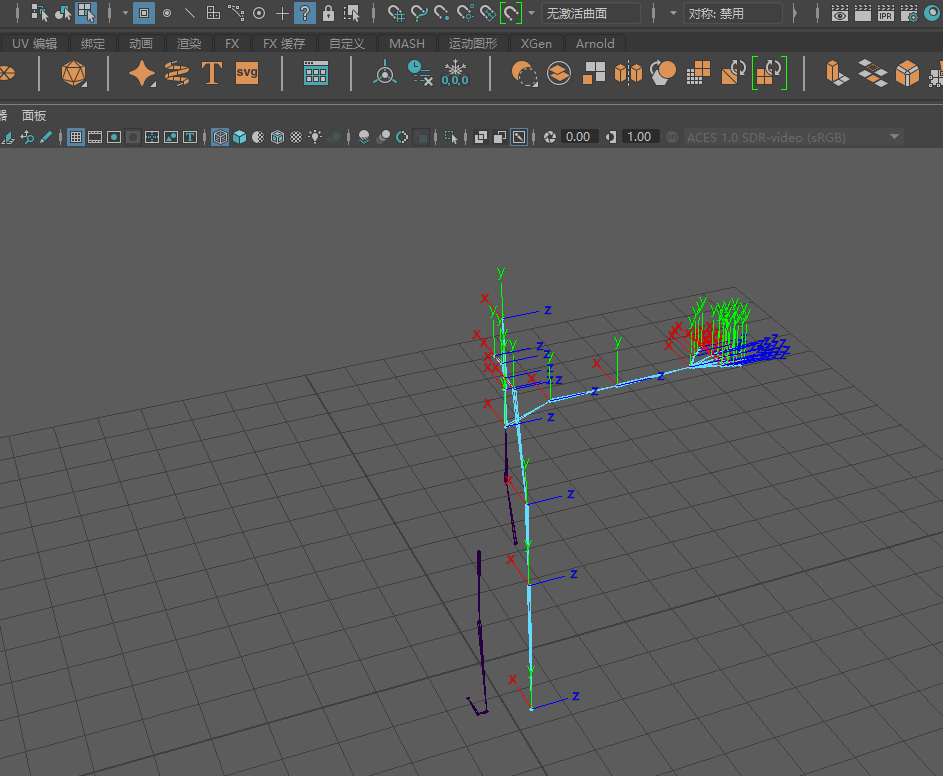943x776 pixels.
Task: Enable snap to grids magnet
Action: coord(396,13)
